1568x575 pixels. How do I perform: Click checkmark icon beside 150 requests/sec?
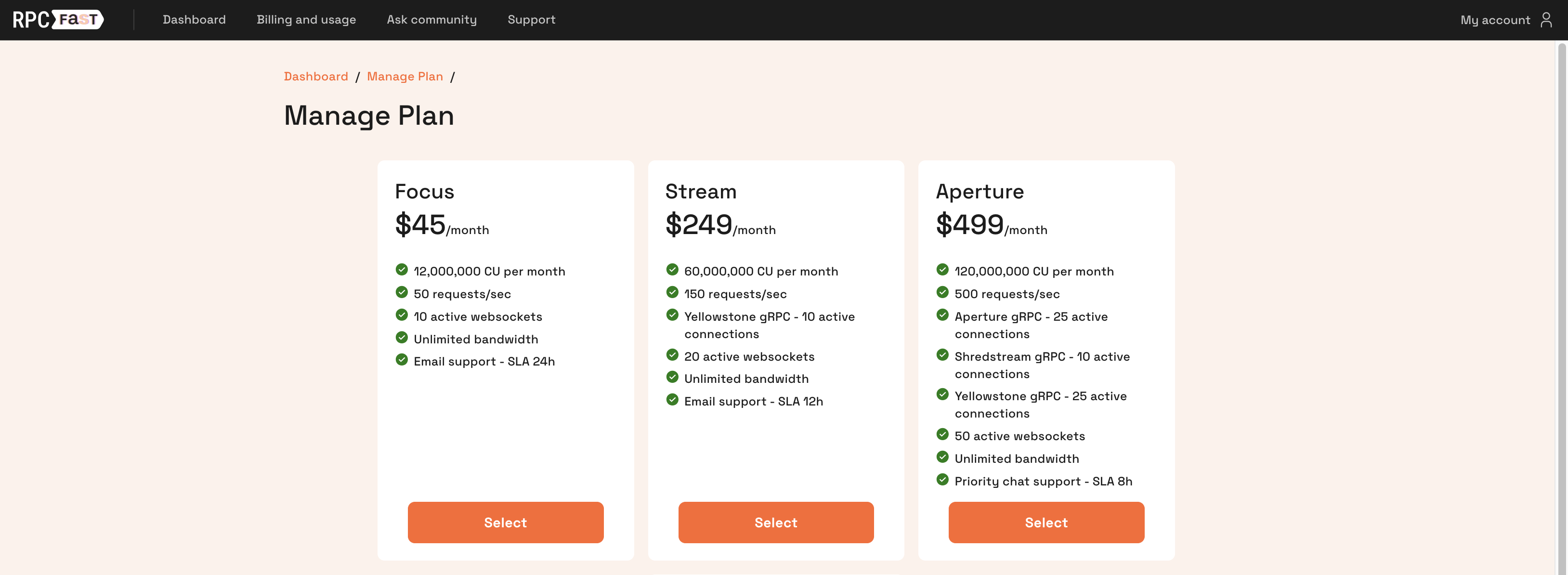(x=672, y=292)
